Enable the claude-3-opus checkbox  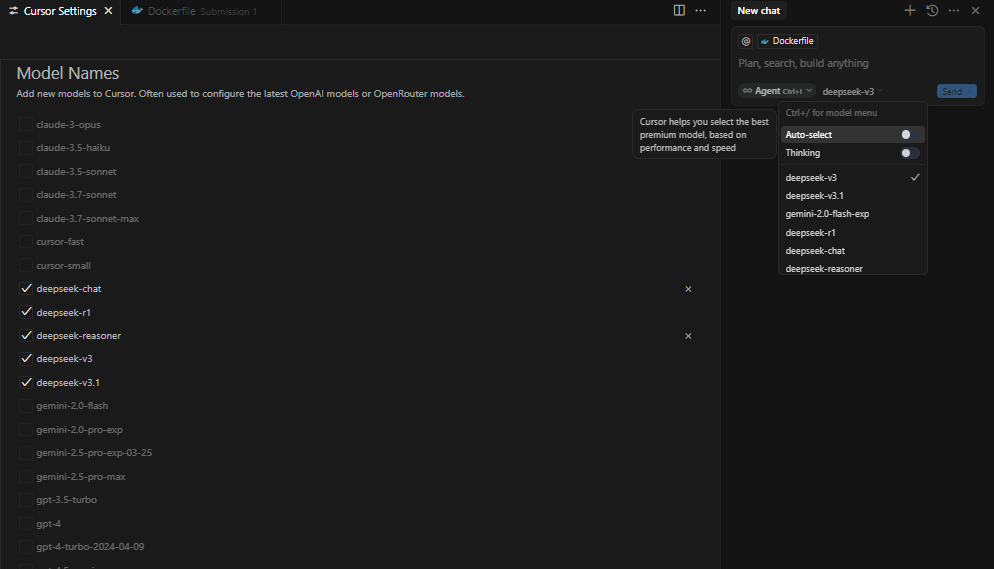pos(25,124)
